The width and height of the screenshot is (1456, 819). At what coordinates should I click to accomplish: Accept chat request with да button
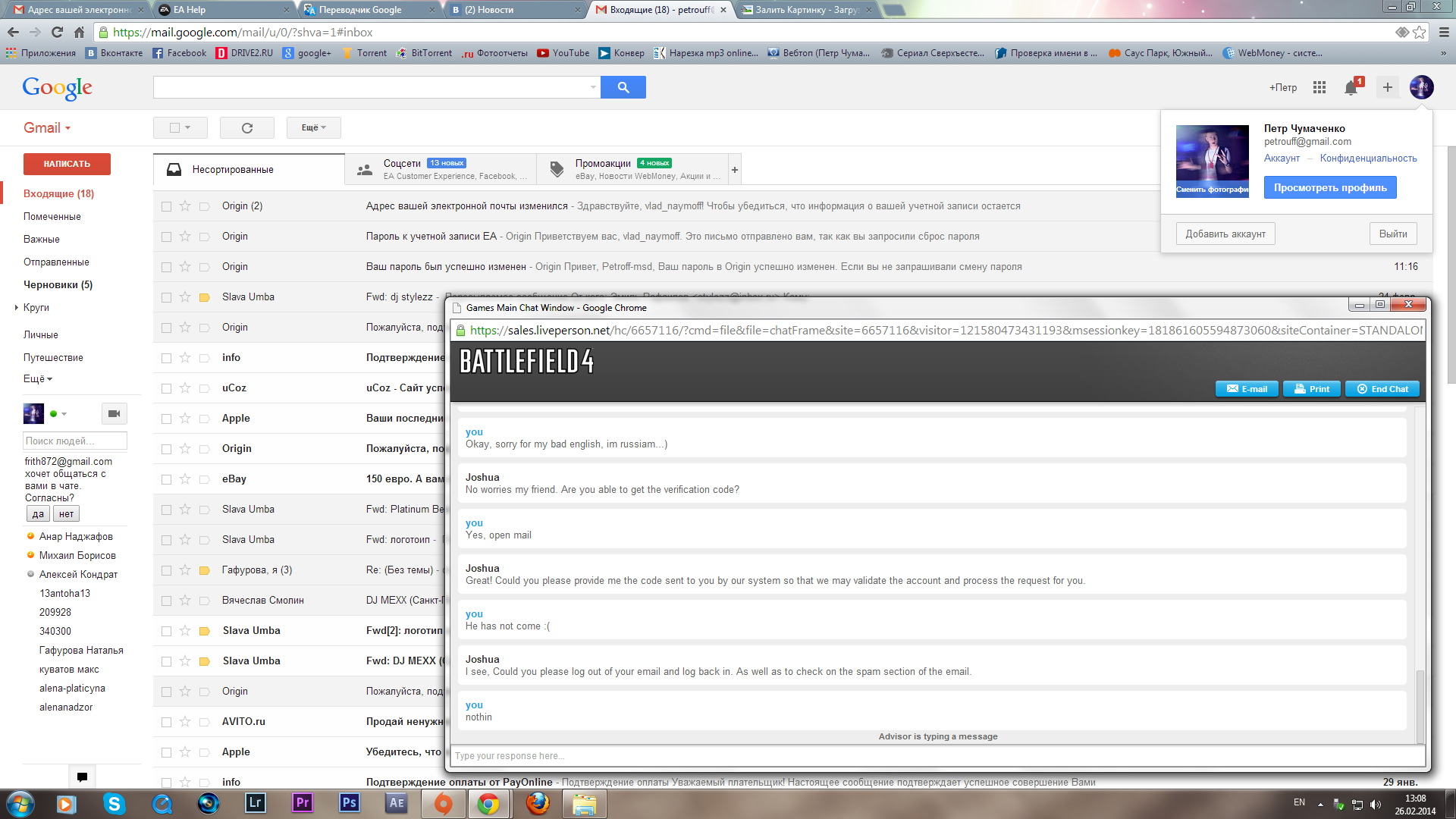pyautogui.click(x=38, y=513)
